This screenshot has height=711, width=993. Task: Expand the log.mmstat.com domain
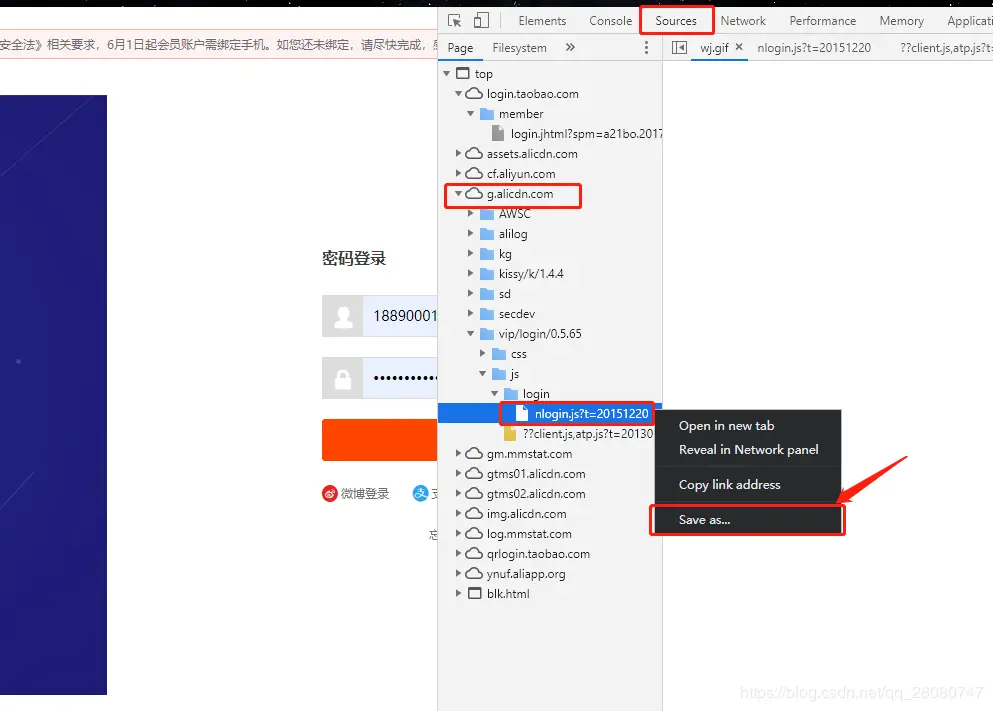point(458,533)
